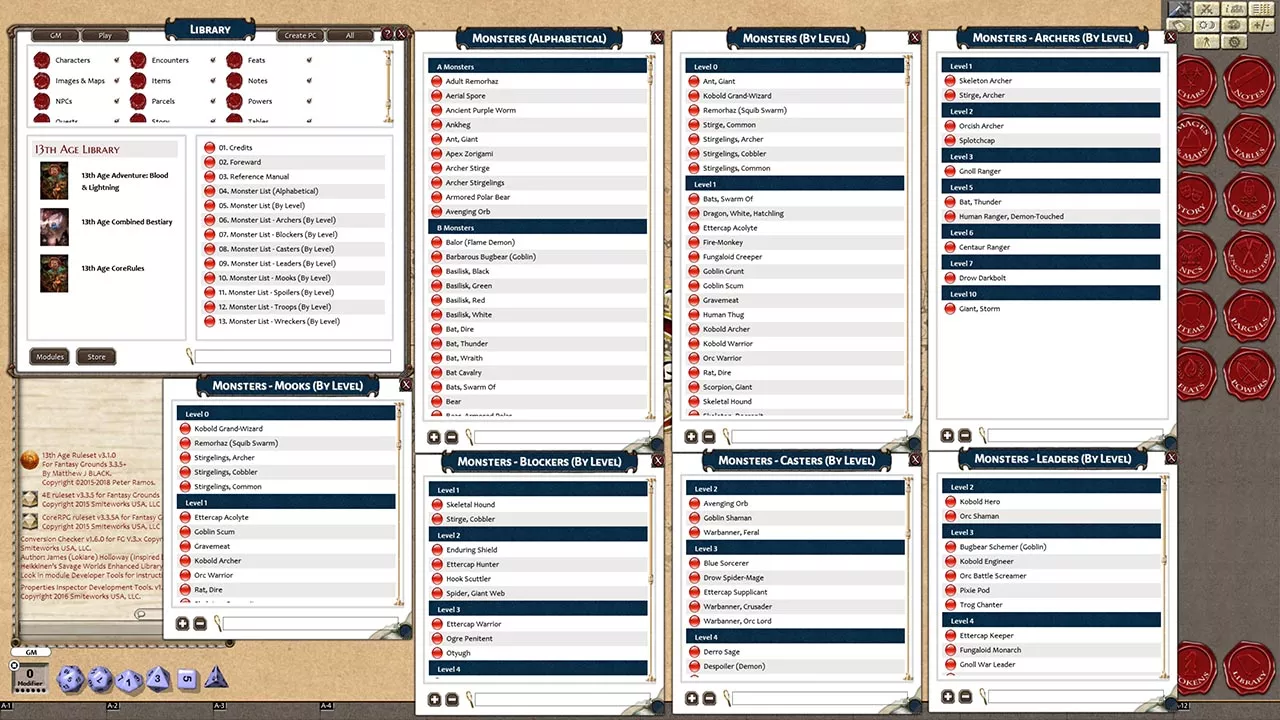Collapse 'B Monsters' header in Alphabetical window
The image size is (1280, 720).
pyautogui.click(x=538, y=228)
